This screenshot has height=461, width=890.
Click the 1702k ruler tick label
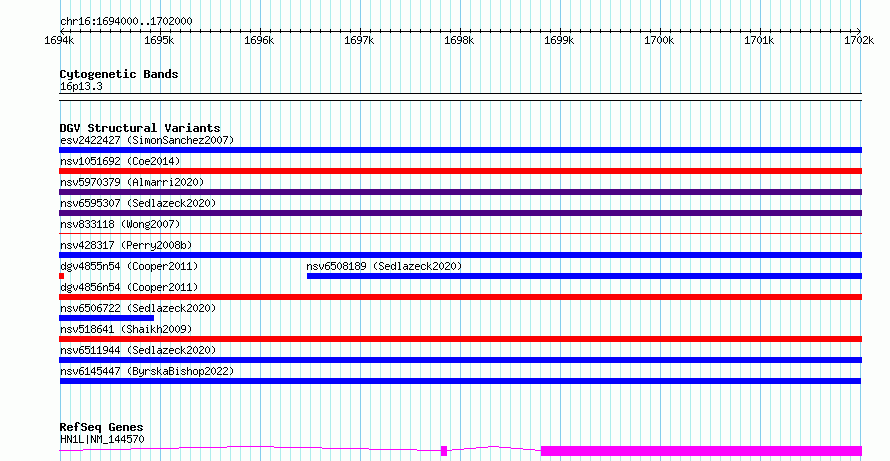(x=859, y=40)
